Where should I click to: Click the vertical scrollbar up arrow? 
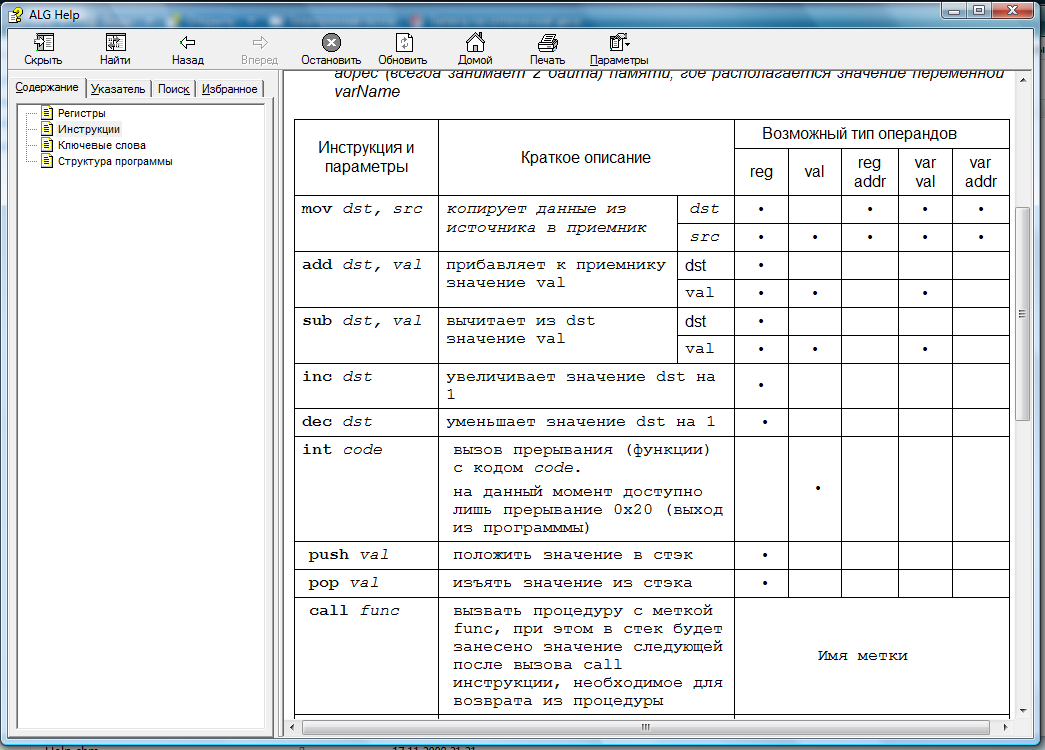1022,81
